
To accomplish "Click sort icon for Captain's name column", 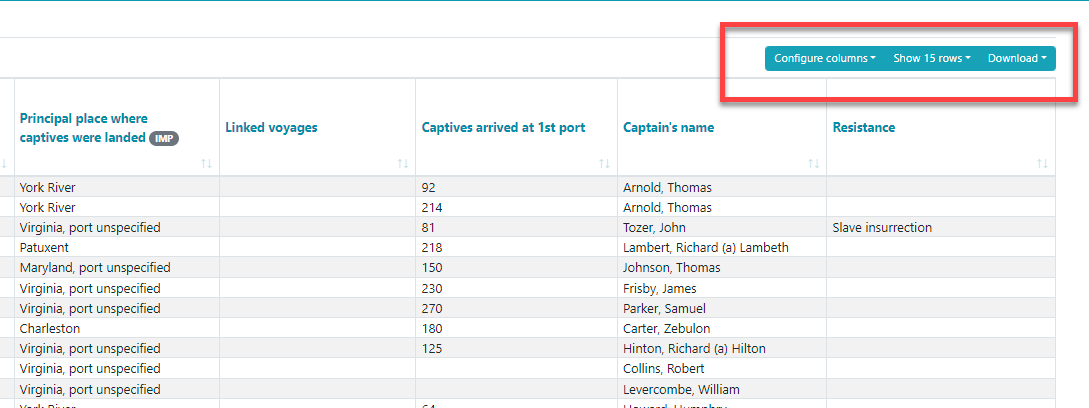I will point(814,163).
